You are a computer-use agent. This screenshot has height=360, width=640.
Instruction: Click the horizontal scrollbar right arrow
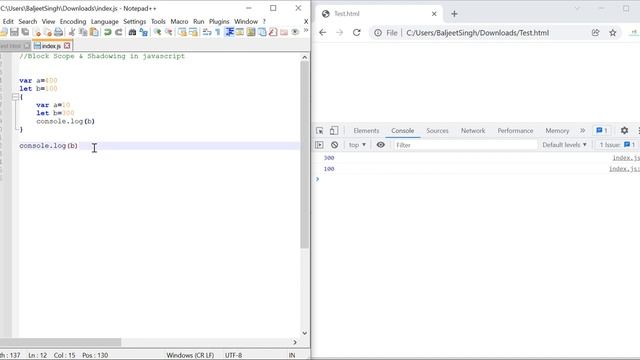[295, 342]
